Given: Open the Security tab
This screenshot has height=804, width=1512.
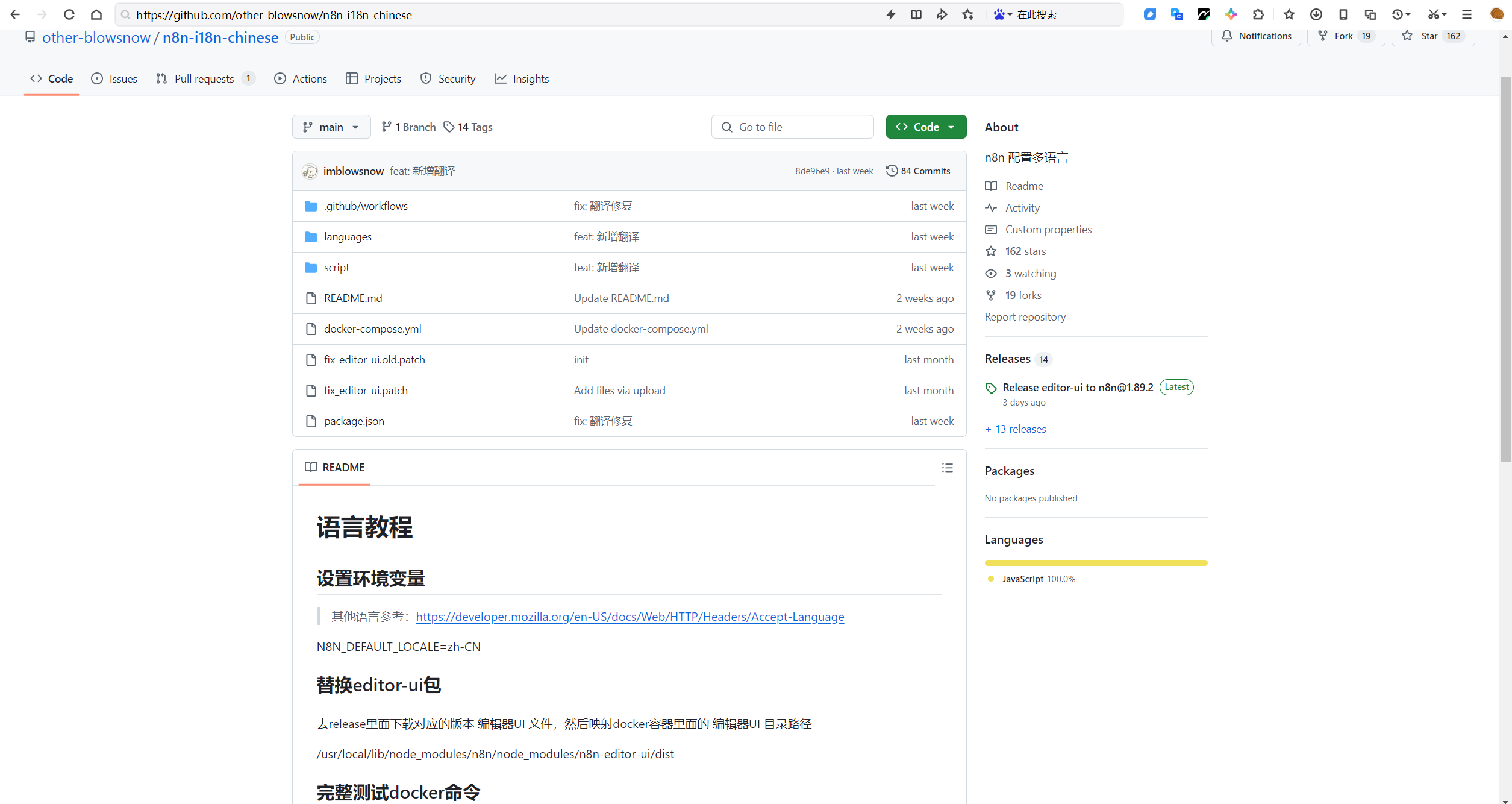Looking at the screenshot, I should (x=448, y=78).
